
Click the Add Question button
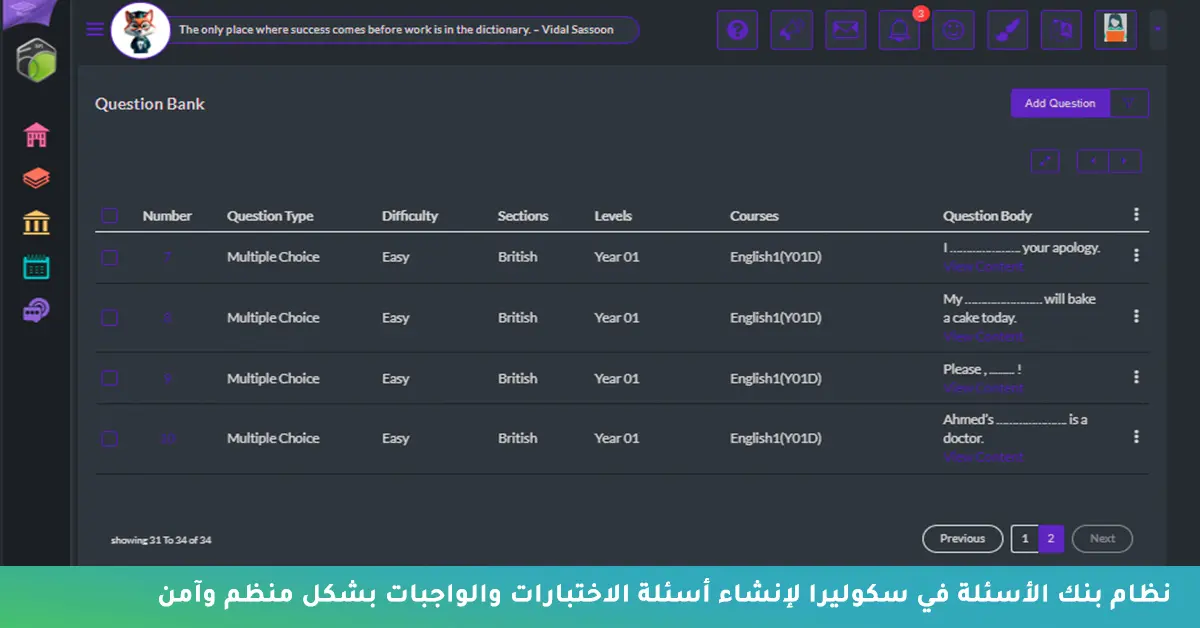[1060, 103]
